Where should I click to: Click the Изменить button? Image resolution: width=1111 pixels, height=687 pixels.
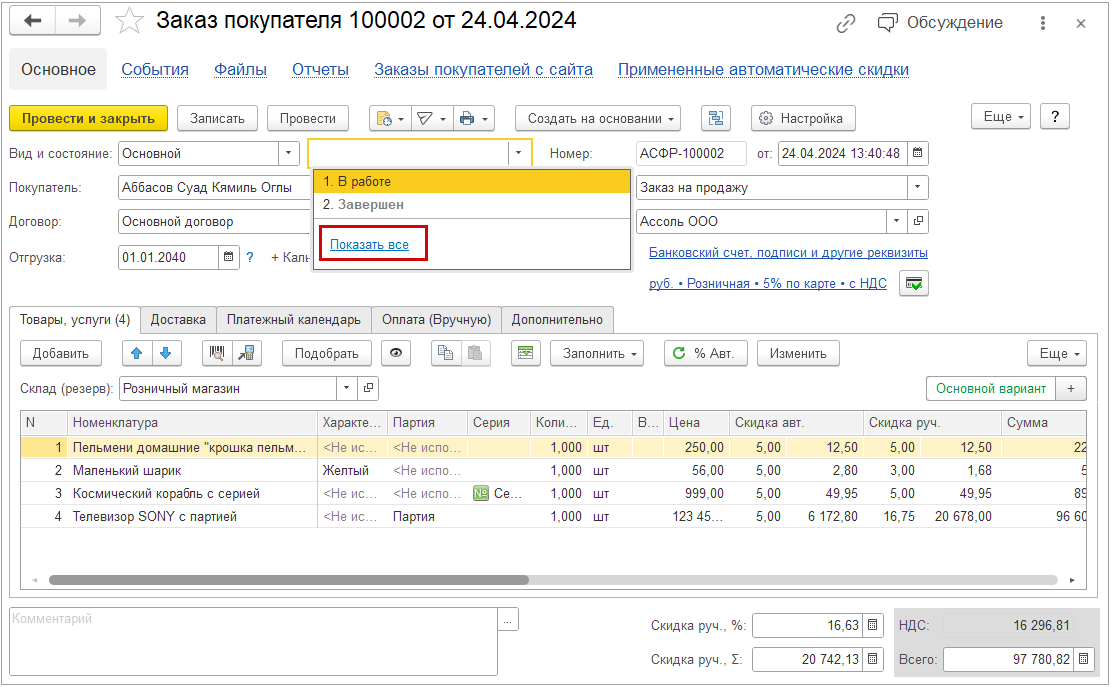[798, 353]
